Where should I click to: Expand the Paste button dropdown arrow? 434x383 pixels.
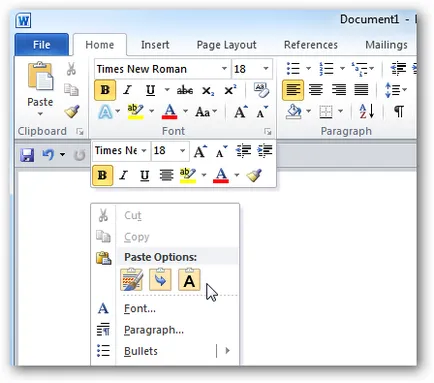tap(40, 114)
